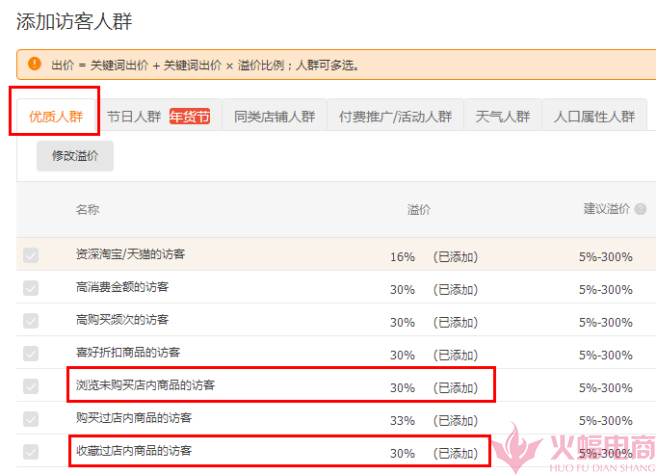The image size is (657, 476).
Task: Switch to the 优质人群 tab
Action: pos(55,117)
